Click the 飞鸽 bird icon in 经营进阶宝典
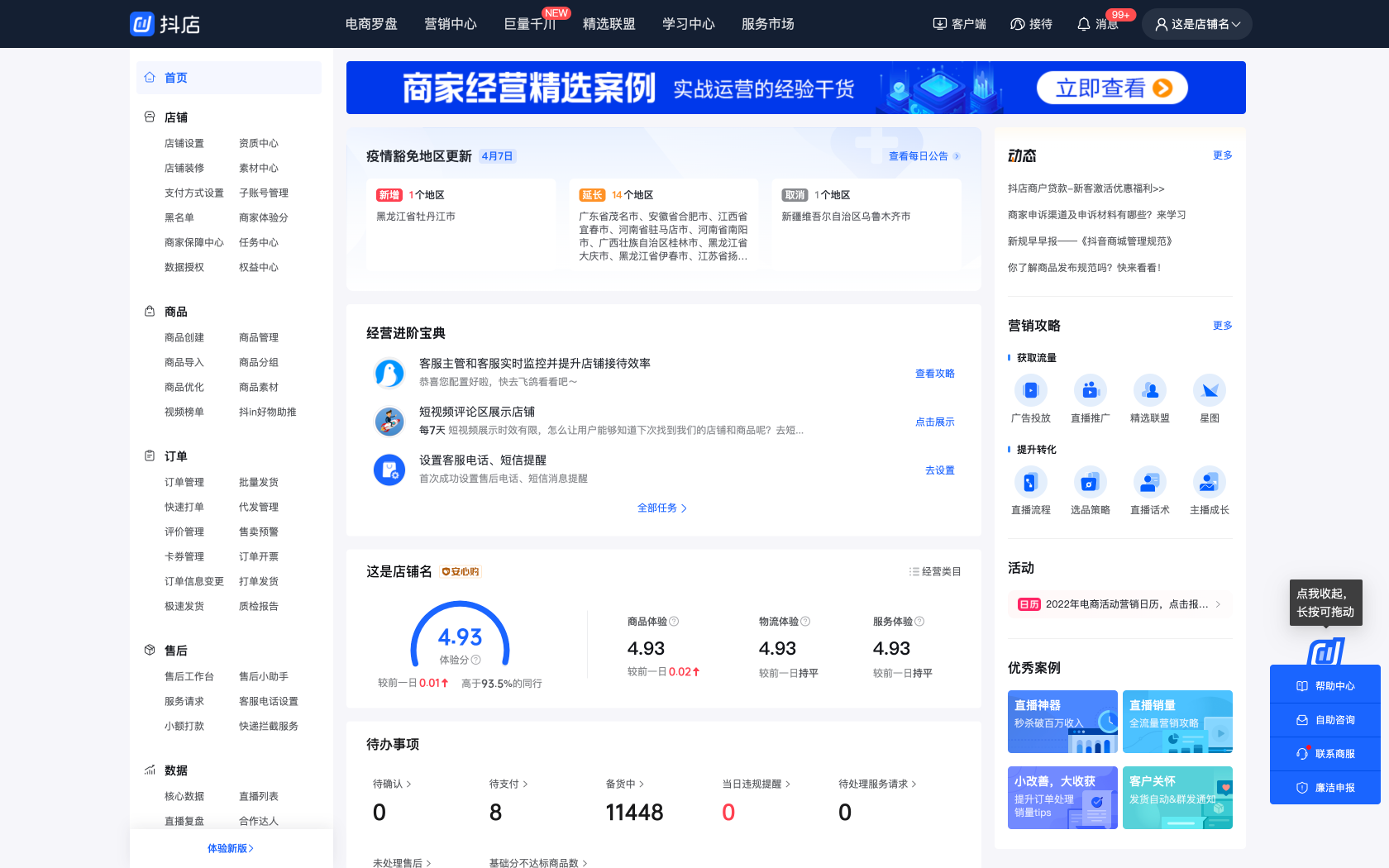Screen dimensions: 1389x868 (x=389, y=373)
